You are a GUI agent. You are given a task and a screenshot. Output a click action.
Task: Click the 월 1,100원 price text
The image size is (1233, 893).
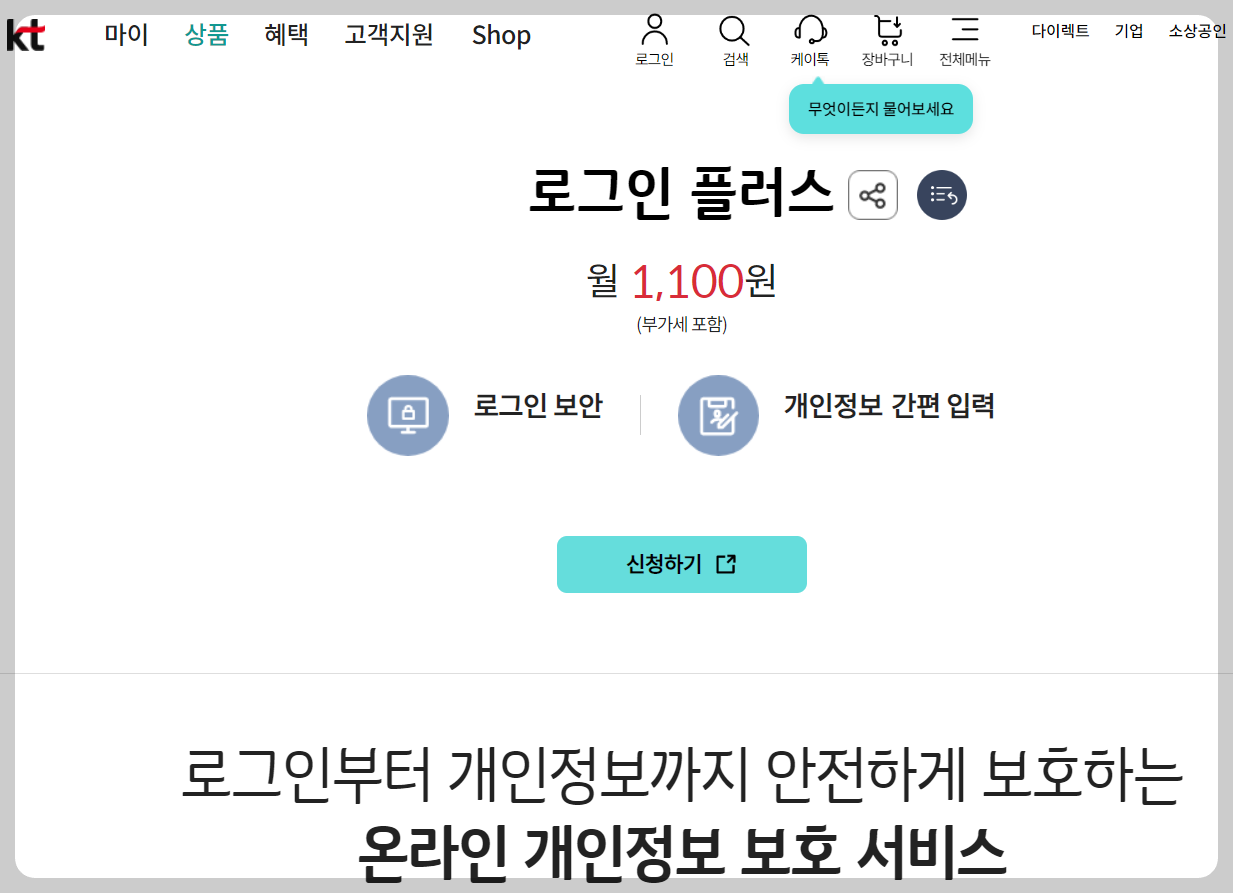(x=681, y=281)
